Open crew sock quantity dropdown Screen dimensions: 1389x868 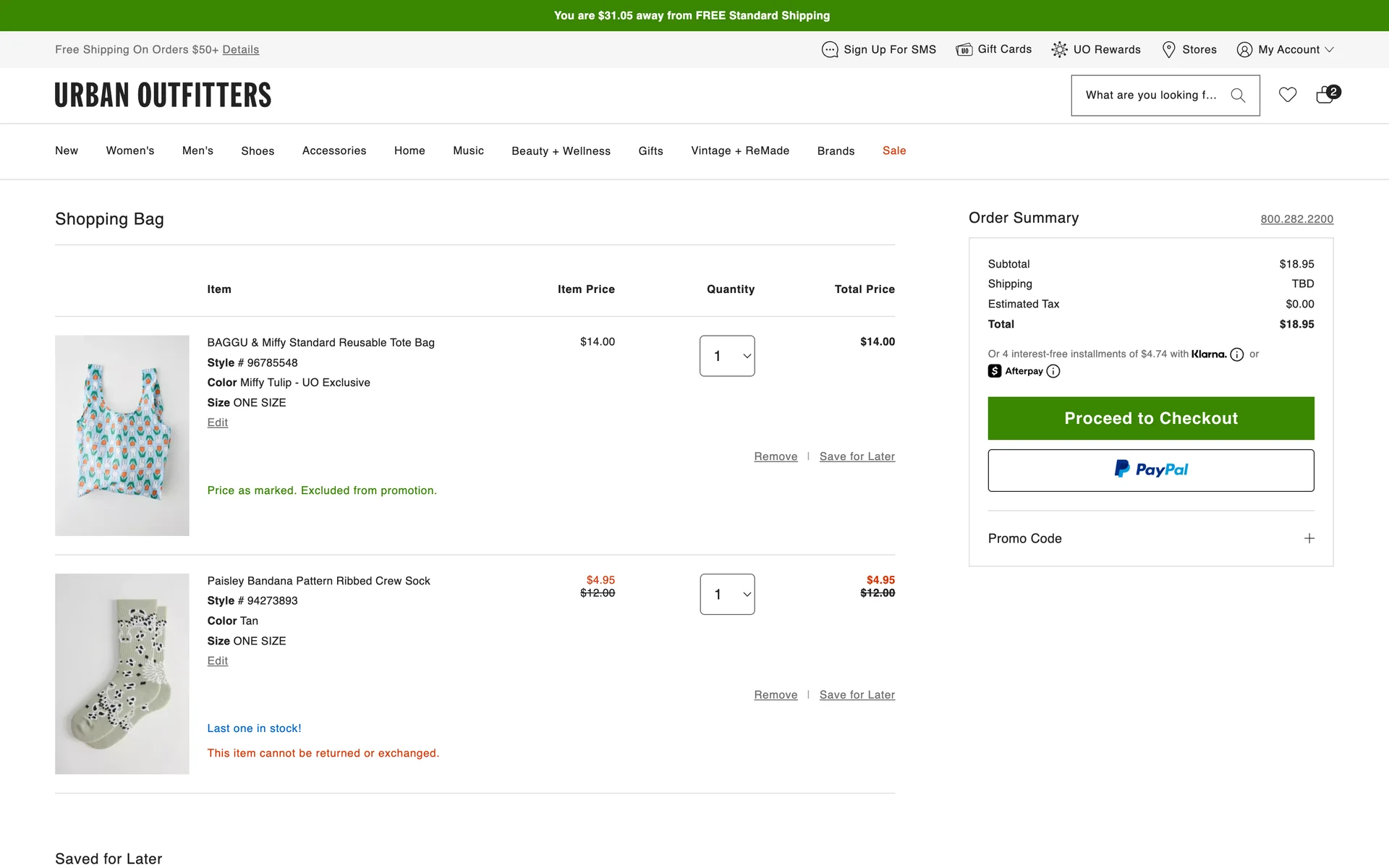(727, 595)
